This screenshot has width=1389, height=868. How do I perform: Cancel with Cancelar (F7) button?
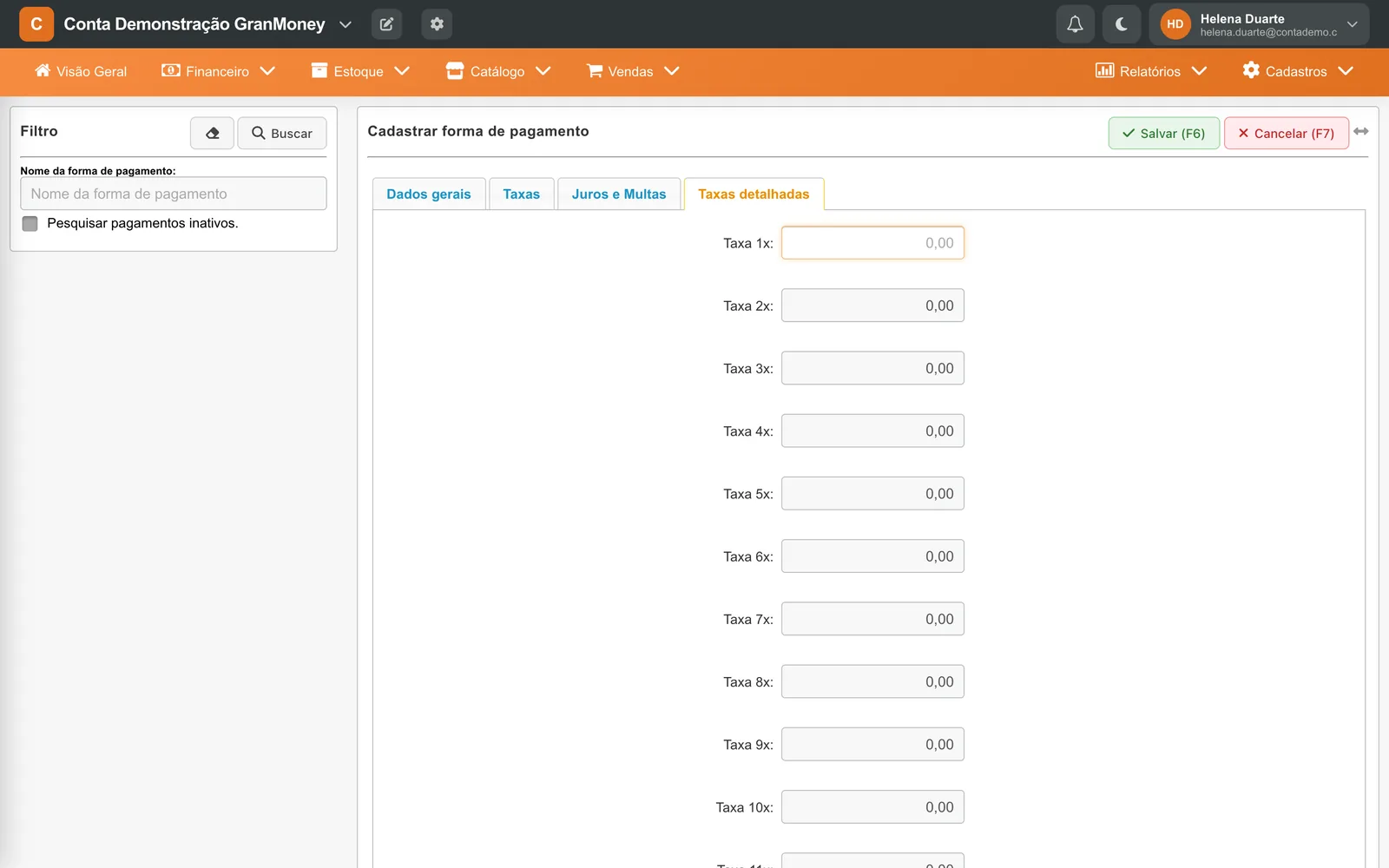click(x=1286, y=133)
